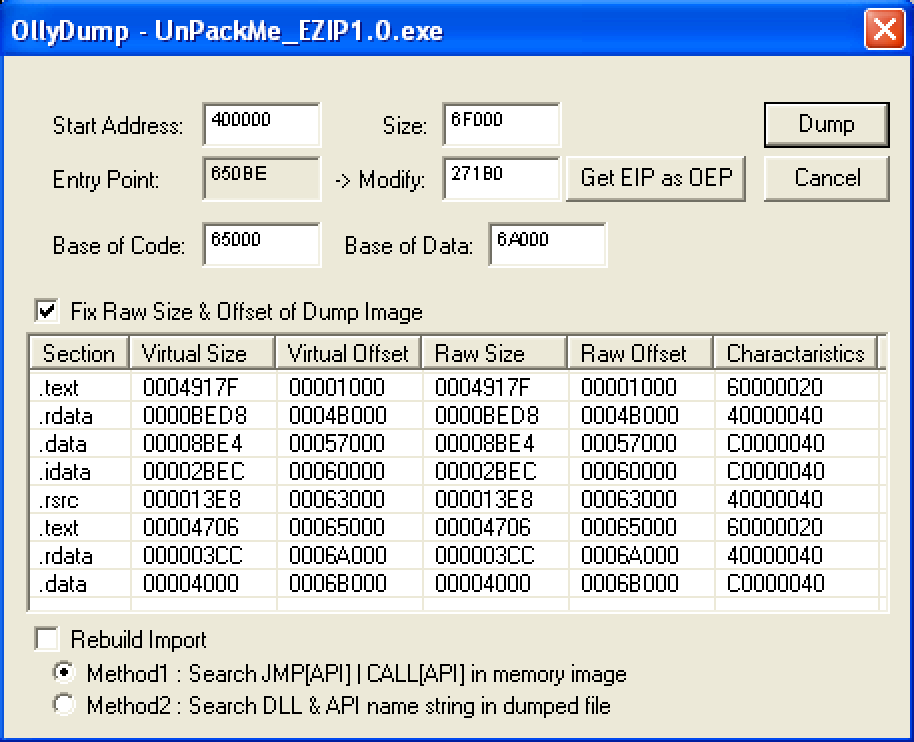The height and width of the screenshot is (742, 914).
Task: Focus the Size input field
Action: coord(501,125)
